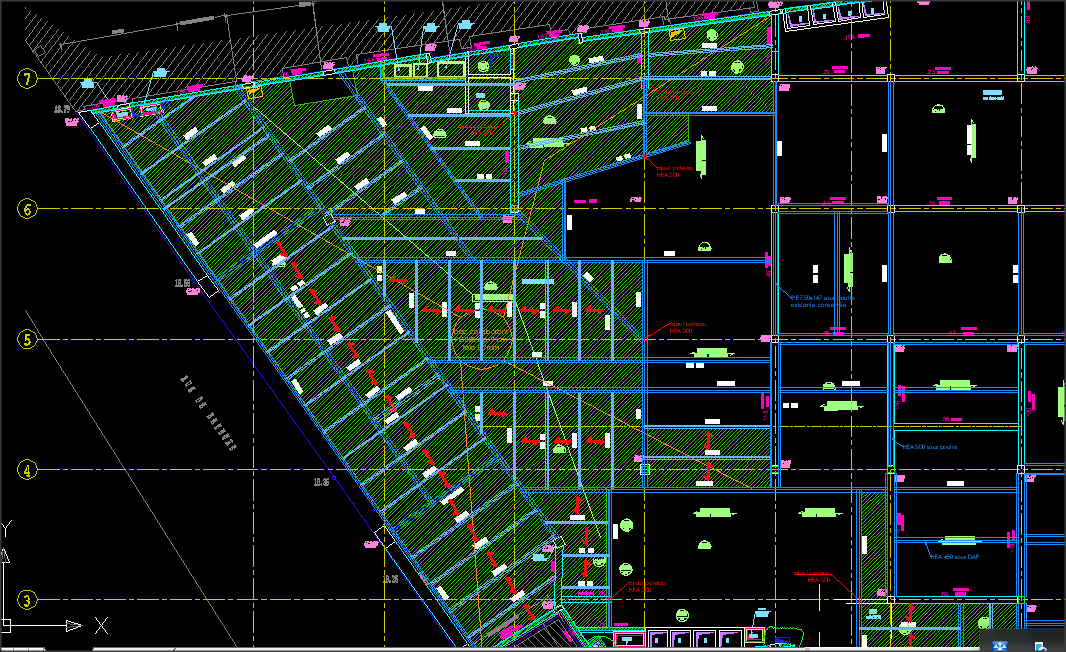The height and width of the screenshot is (652, 1066).
Task: Select grid axis bubble number 3
Action: tap(28, 600)
